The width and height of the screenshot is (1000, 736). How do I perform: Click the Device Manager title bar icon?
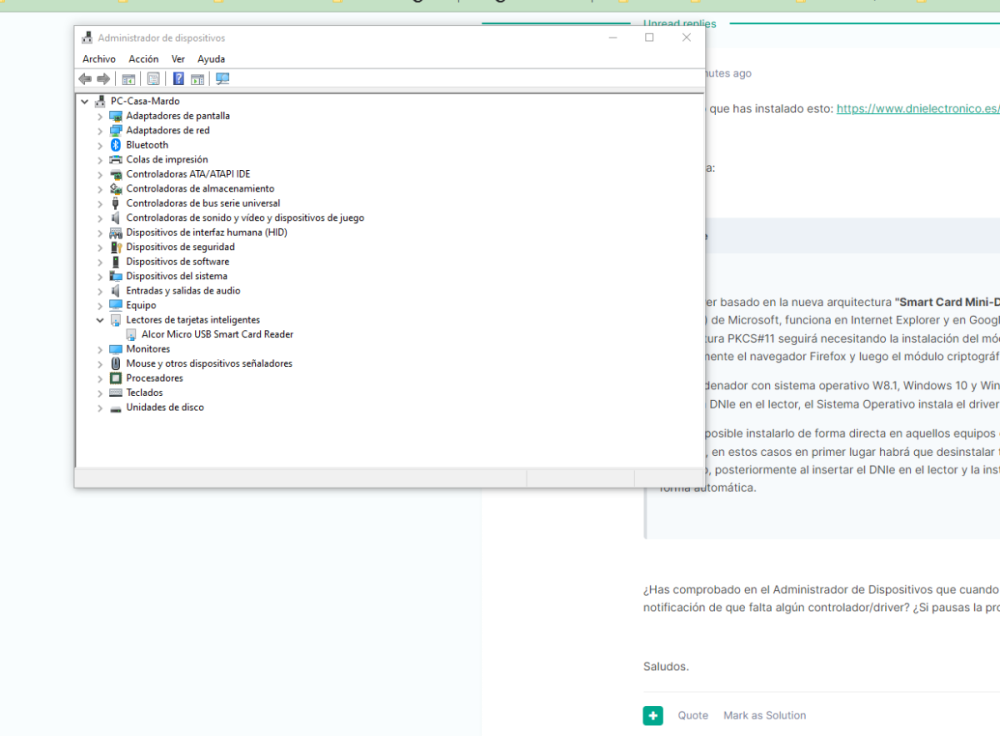coord(87,38)
